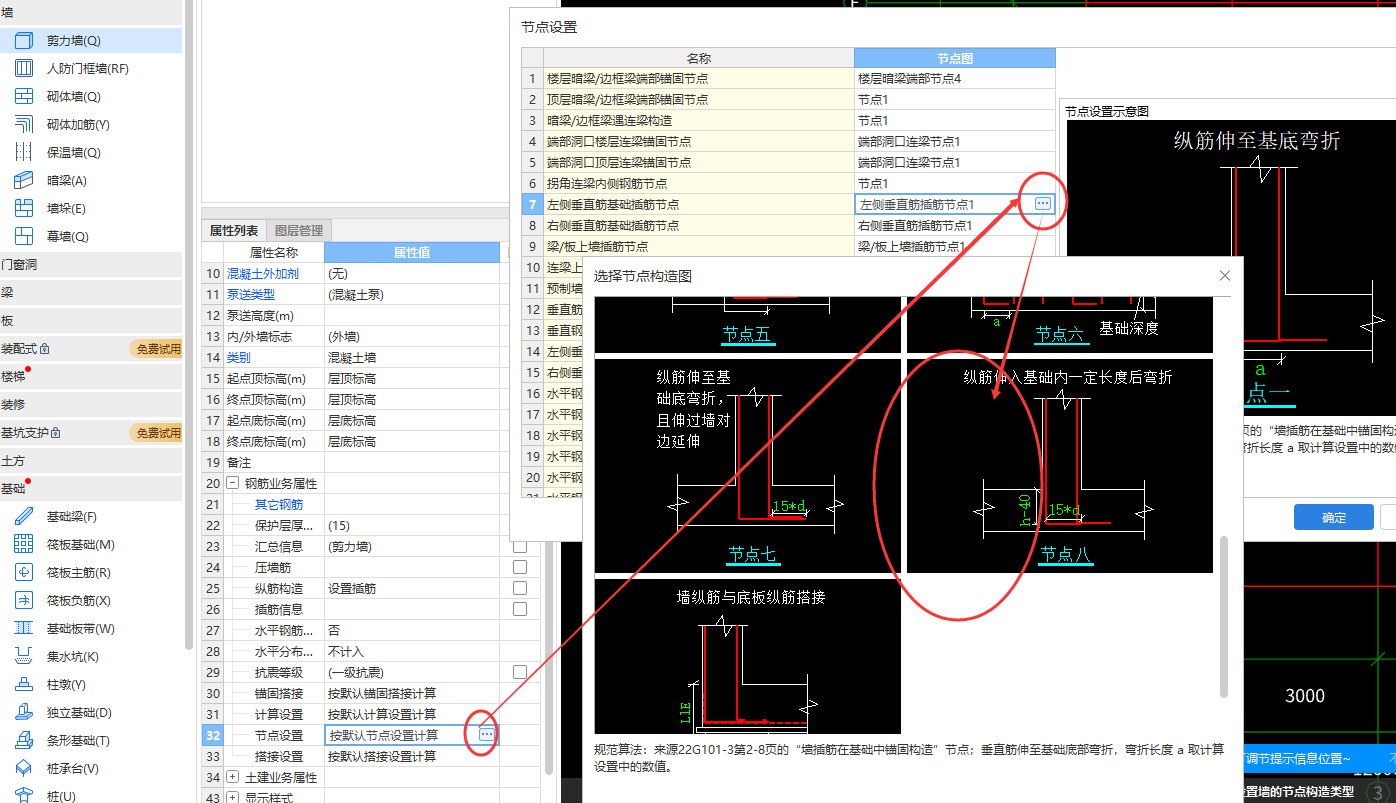Select 砌体加筋(Y) component
The width and height of the screenshot is (1396, 803).
pos(90,125)
